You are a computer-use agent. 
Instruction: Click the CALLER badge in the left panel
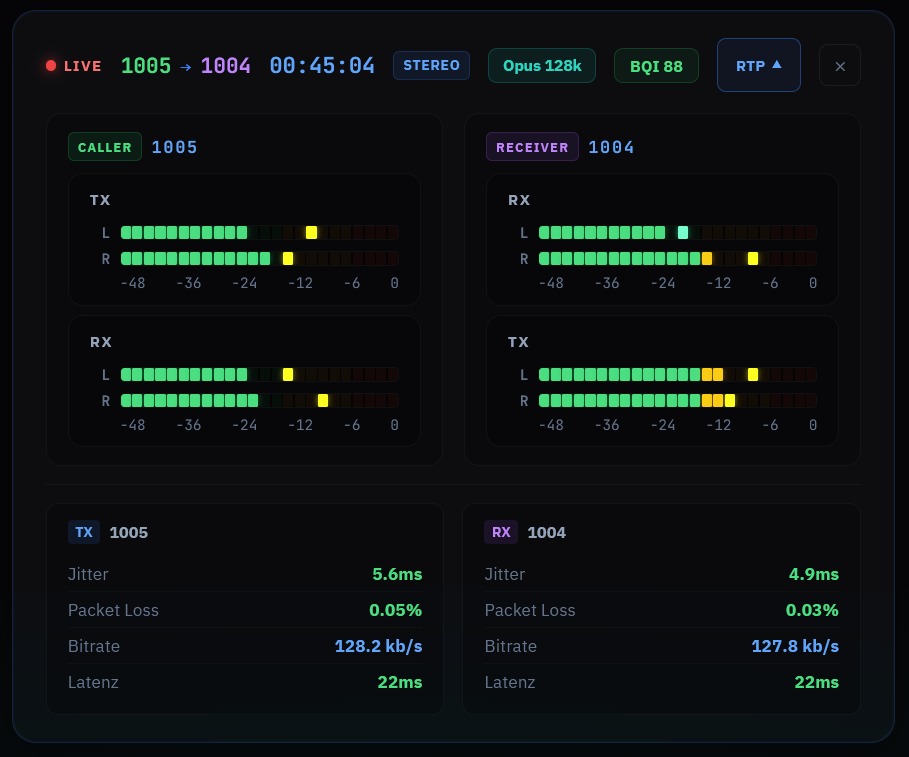(x=105, y=146)
